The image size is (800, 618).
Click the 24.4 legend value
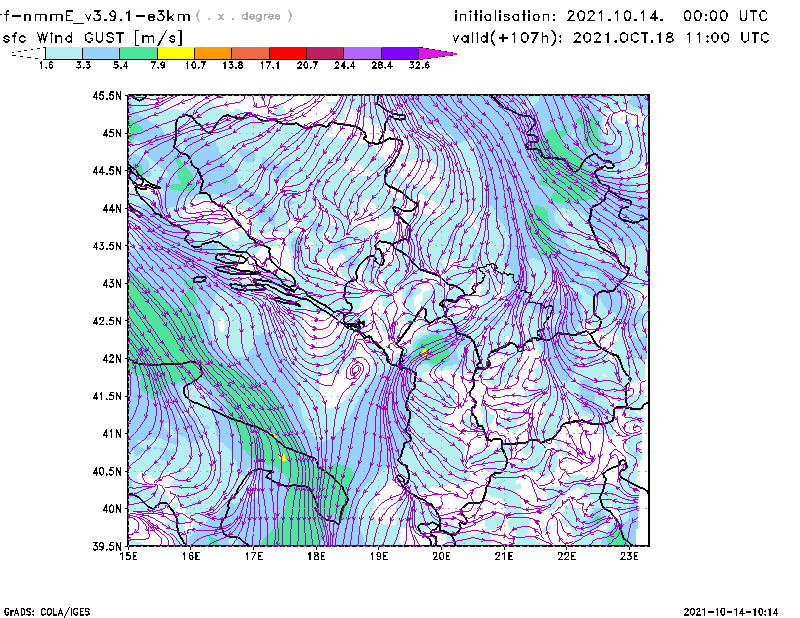[344, 65]
